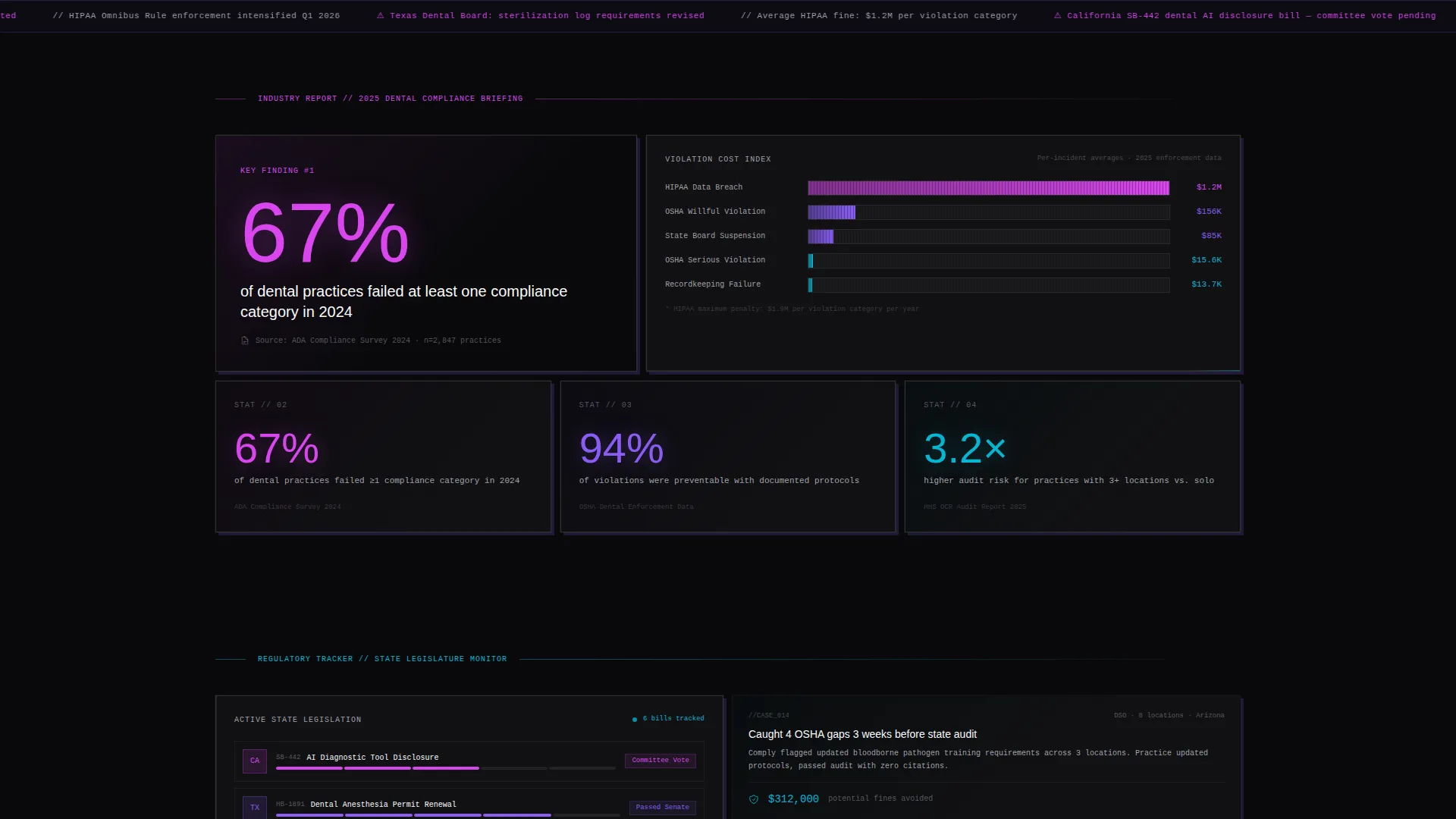Click the State Board Suspension label
This screenshot has height=819, width=1456.
[715, 236]
